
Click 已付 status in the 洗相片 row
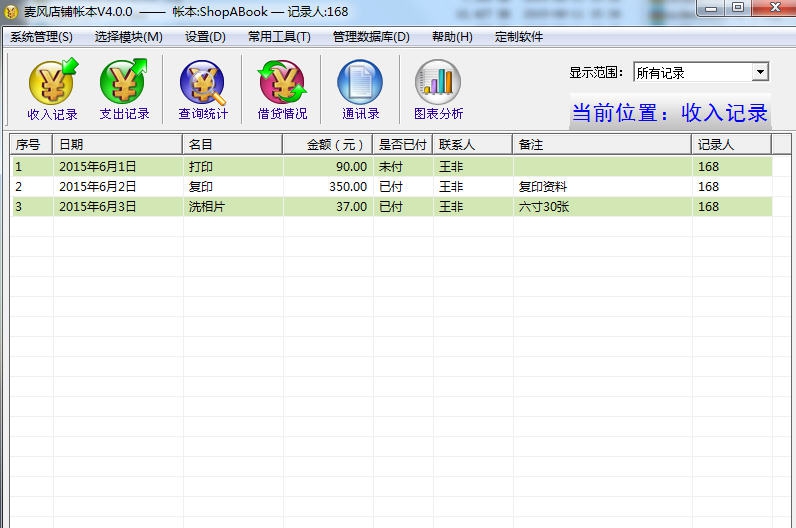tap(403, 207)
